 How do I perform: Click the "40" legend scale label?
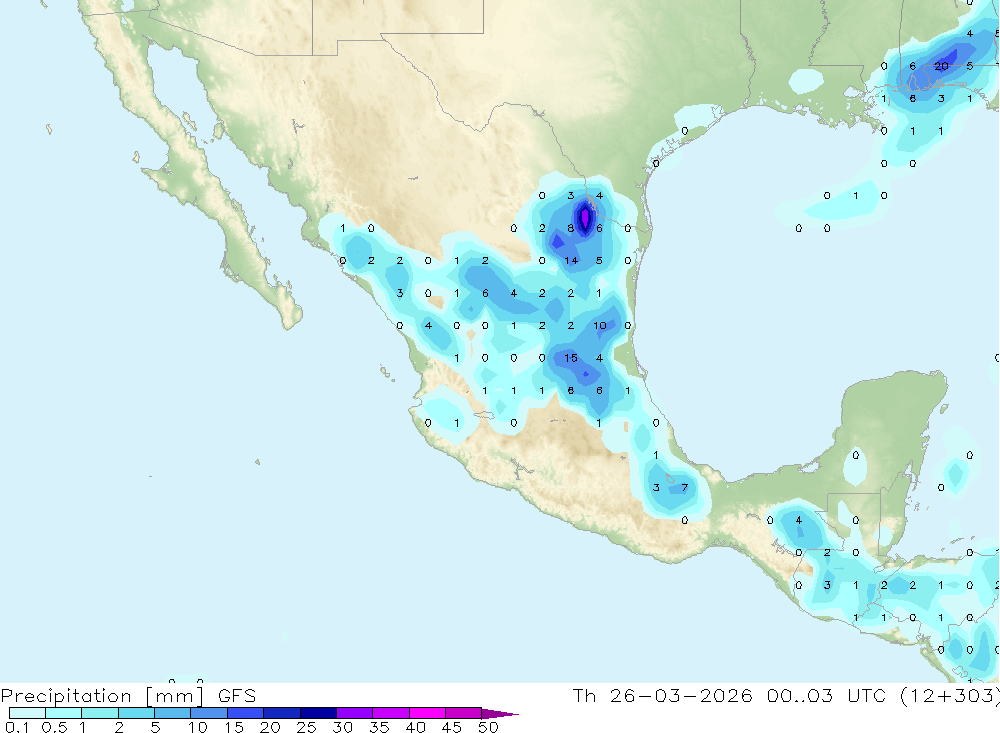tap(415, 727)
